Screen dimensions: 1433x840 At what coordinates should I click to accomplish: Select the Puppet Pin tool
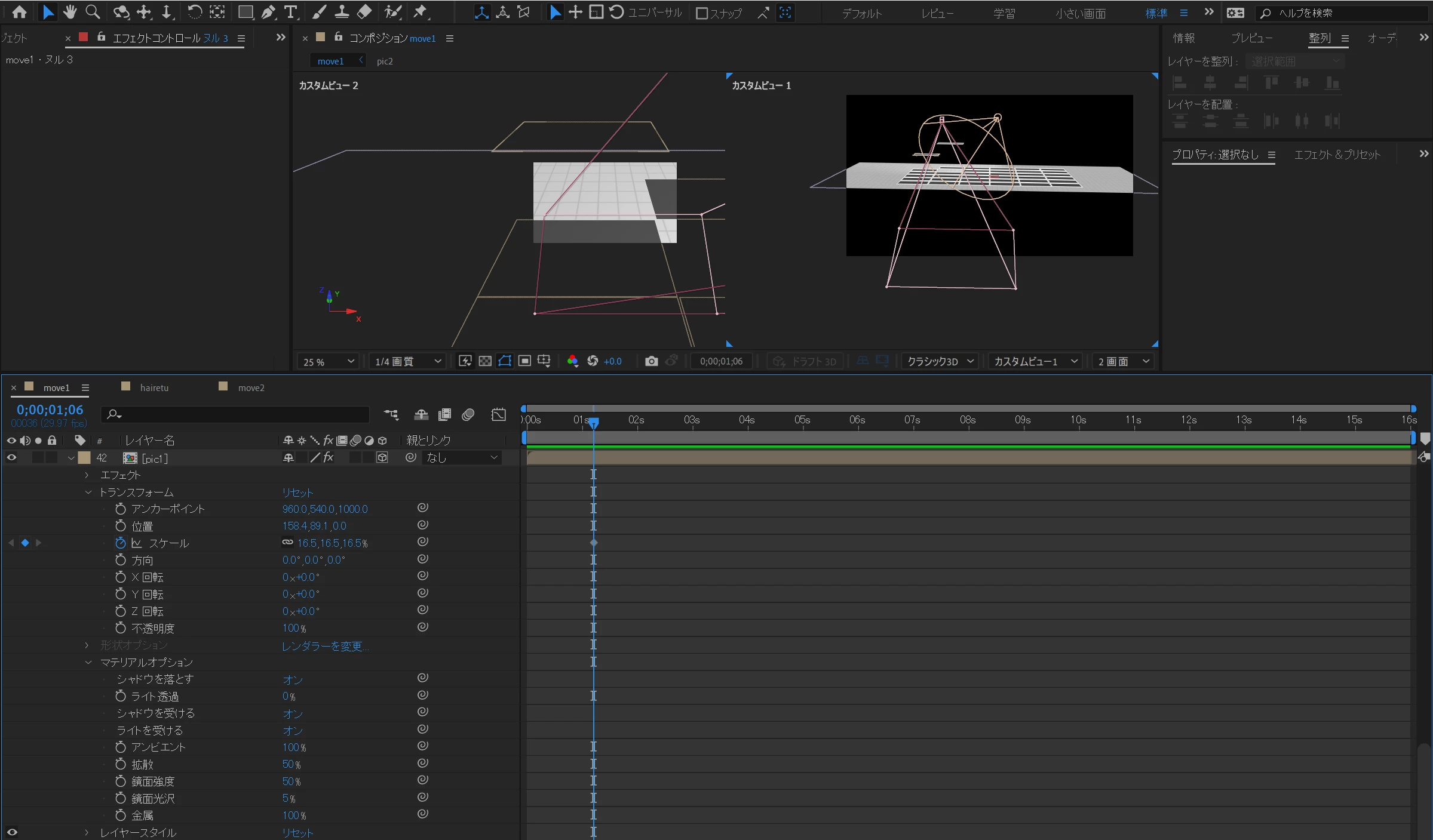(x=421, y=12)
